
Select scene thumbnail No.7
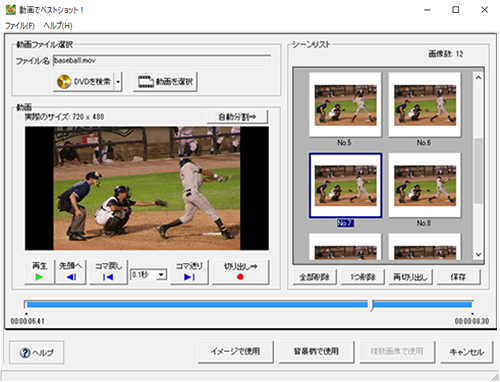click(345, 185)
